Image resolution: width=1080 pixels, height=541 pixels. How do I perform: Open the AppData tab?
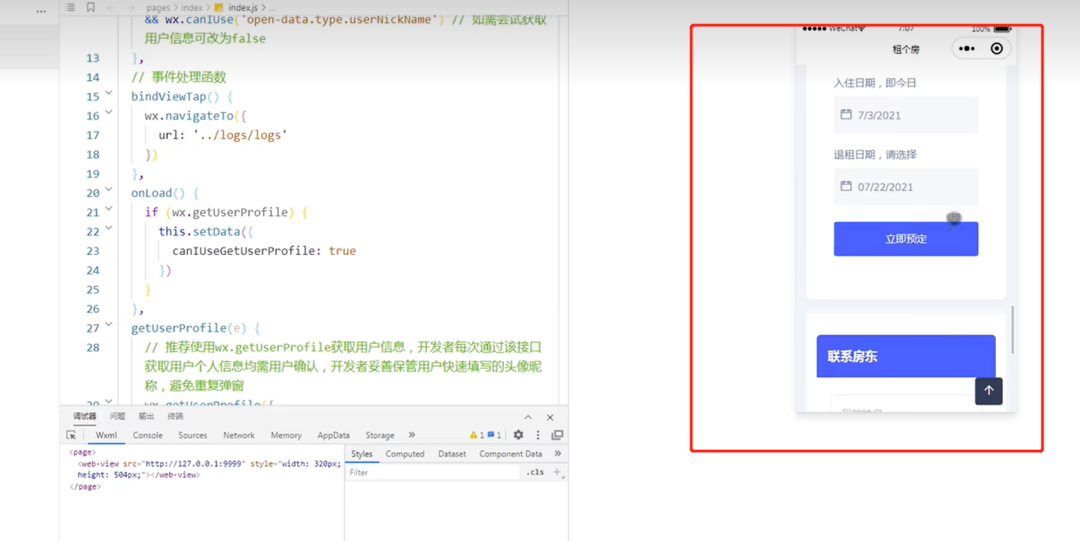pos(333,435)
